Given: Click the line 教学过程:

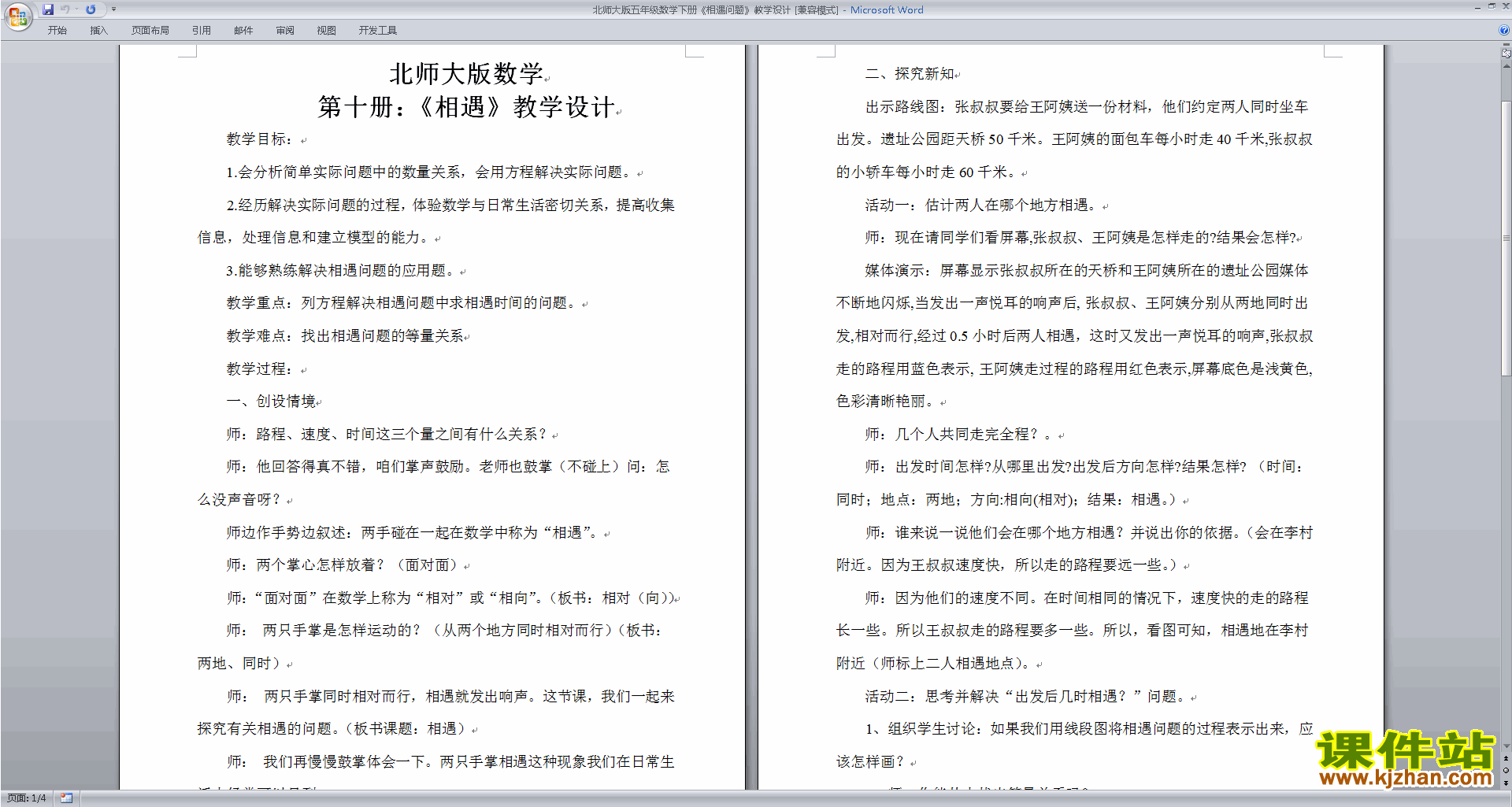Looking at the screenshot, I should tap(260, 369).
